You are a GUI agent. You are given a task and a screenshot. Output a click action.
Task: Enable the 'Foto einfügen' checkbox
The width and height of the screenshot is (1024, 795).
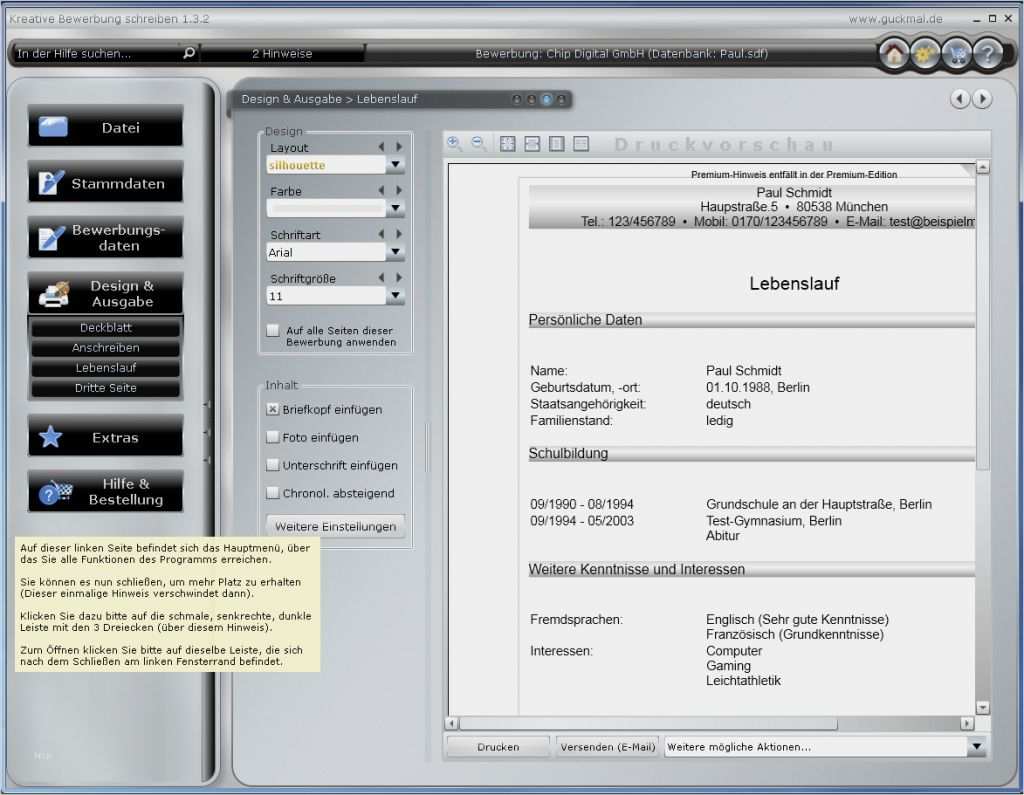(272, 436)
